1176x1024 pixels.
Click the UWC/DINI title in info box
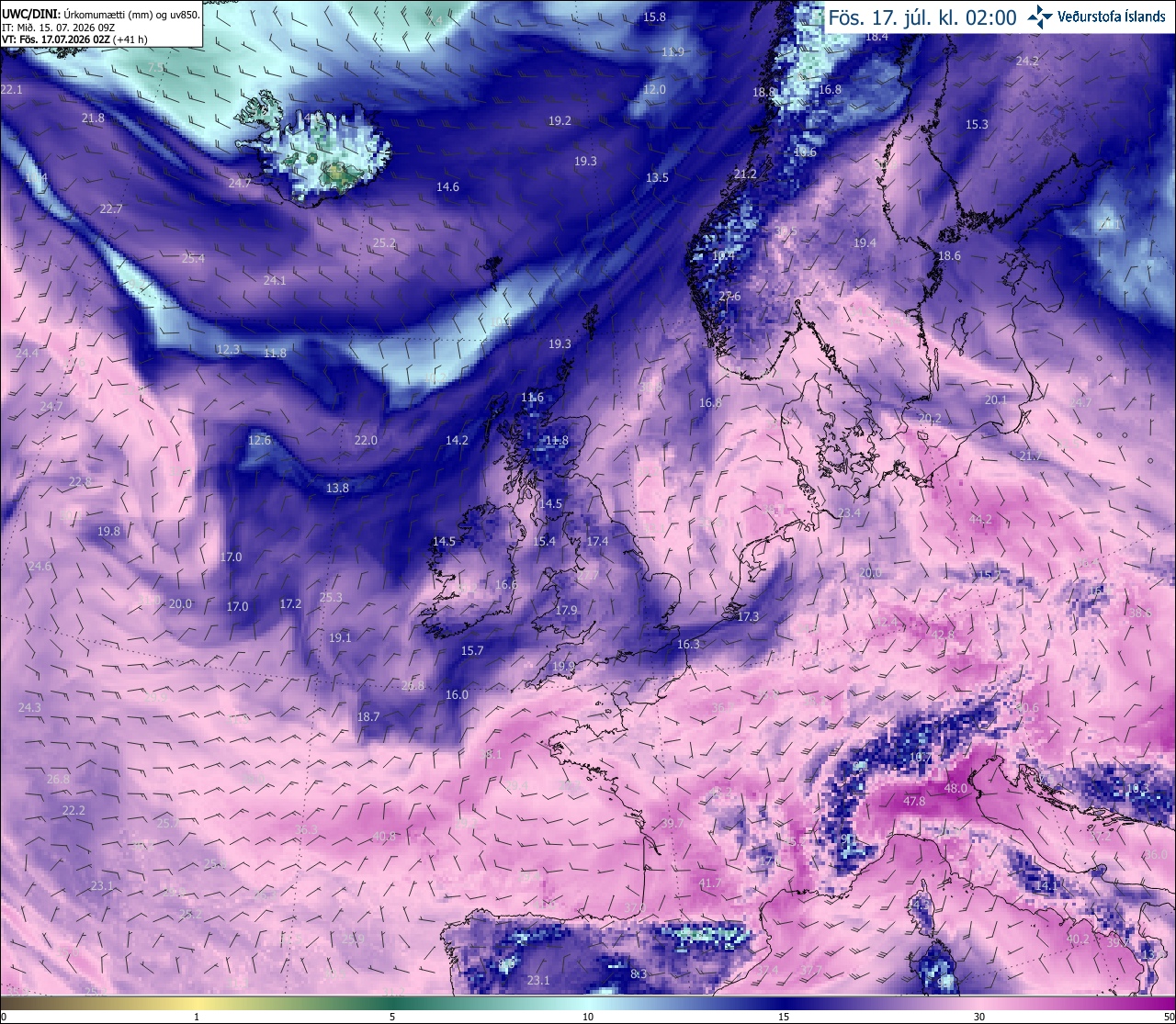click(29, 14)
